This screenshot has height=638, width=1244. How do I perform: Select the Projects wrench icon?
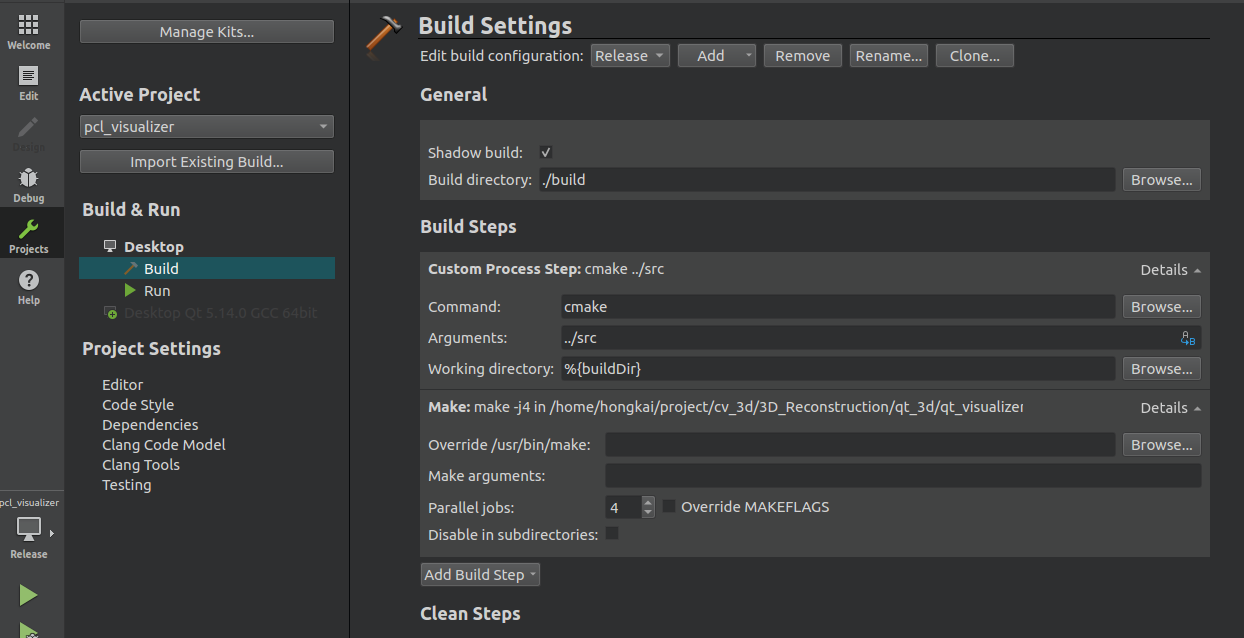(28, 236)
